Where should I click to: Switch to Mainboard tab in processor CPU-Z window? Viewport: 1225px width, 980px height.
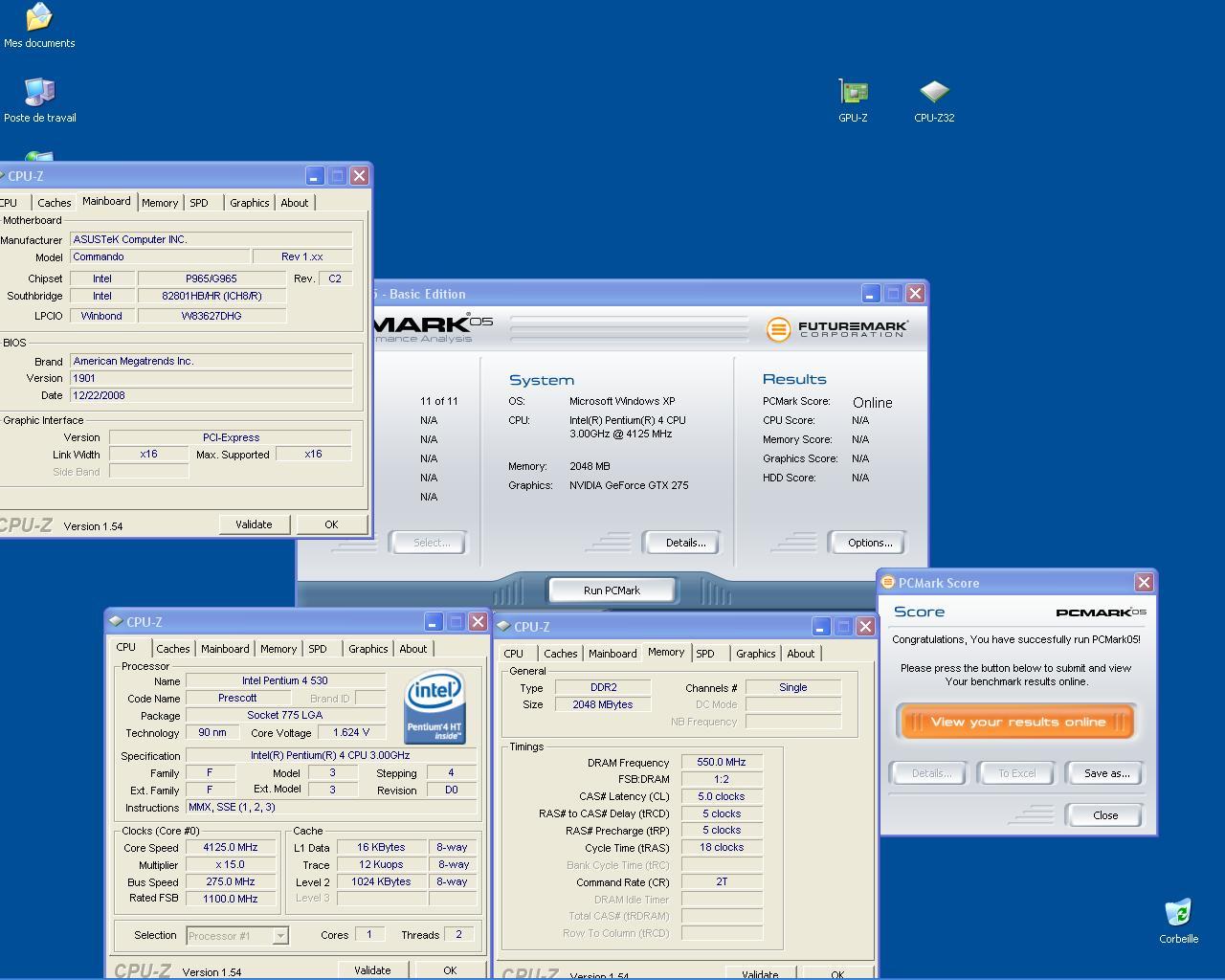pyautogui.click(x=225, y=649)
